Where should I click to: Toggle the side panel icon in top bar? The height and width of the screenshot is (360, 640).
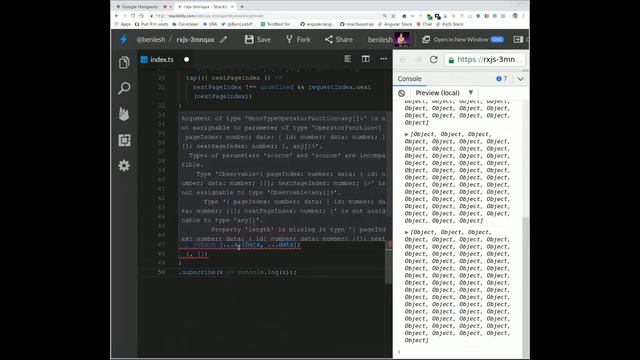pos(518,40)
